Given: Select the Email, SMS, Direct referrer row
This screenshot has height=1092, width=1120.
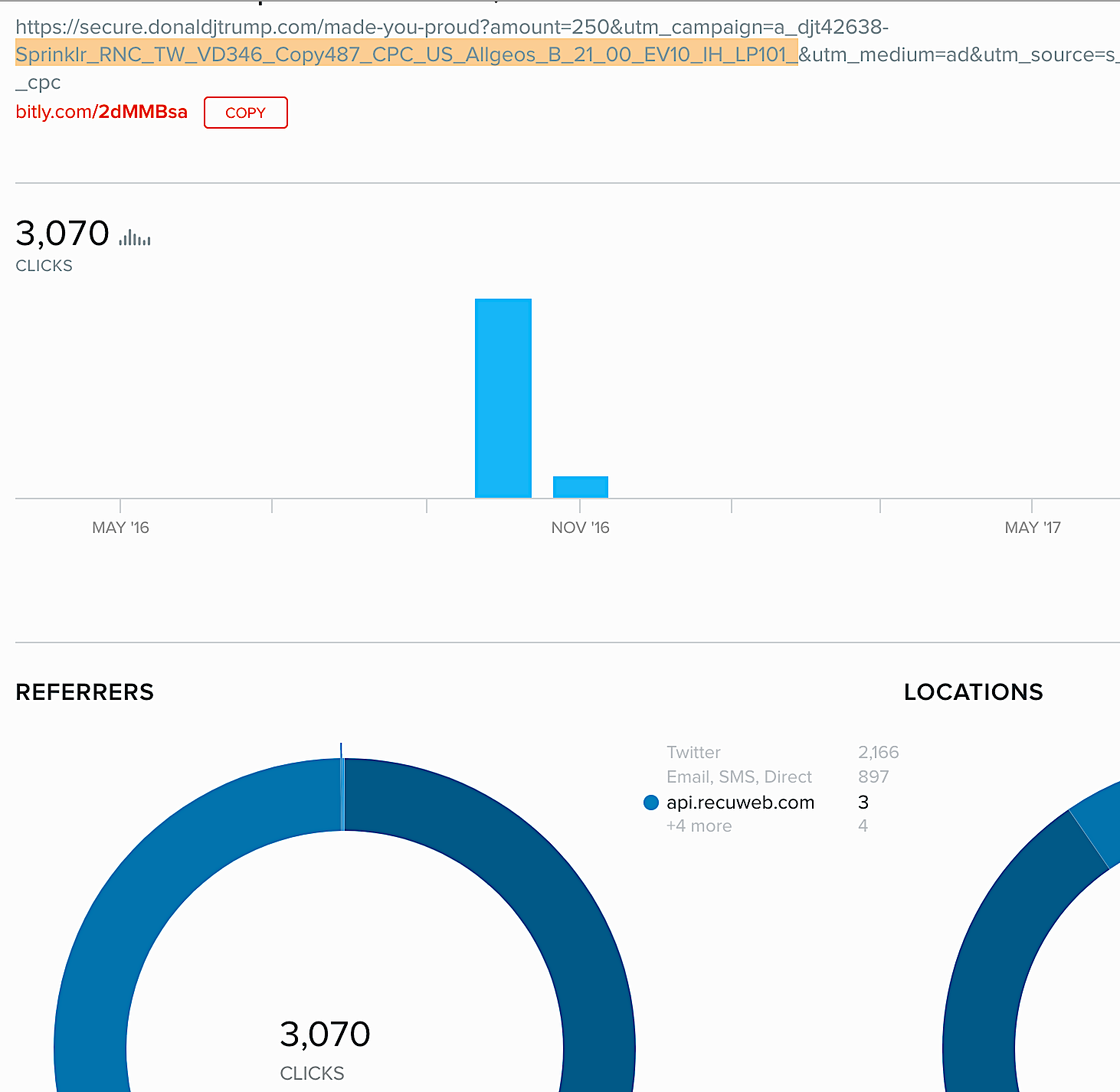Looking at the screenshot, I should click(778, 776).
